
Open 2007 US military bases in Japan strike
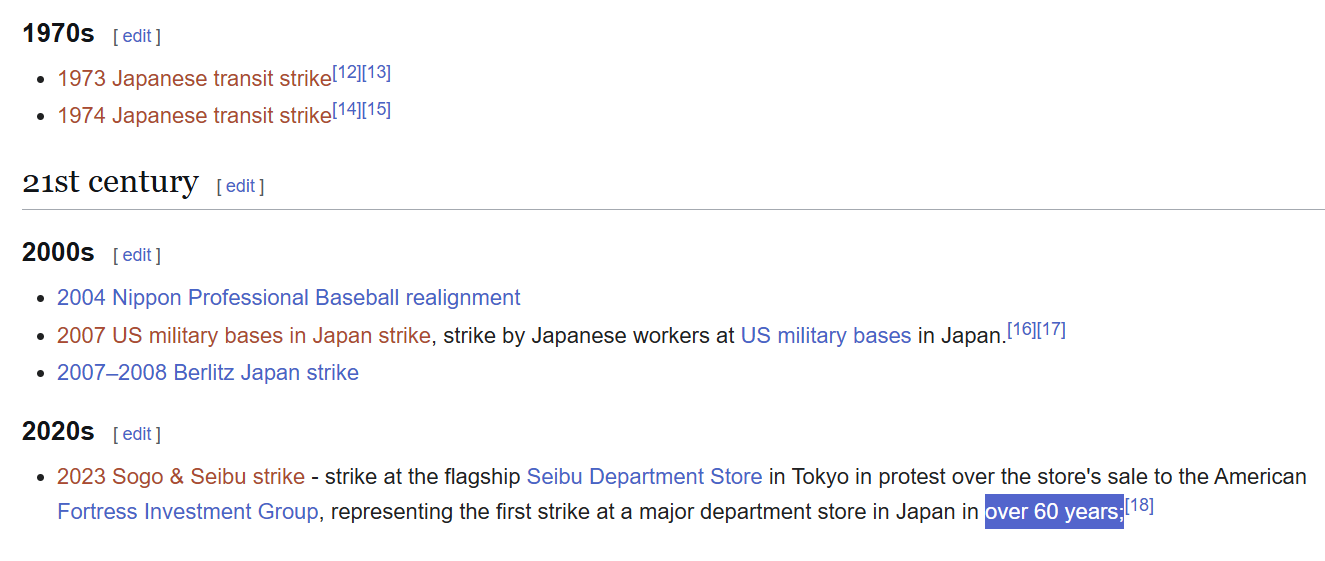243,336
